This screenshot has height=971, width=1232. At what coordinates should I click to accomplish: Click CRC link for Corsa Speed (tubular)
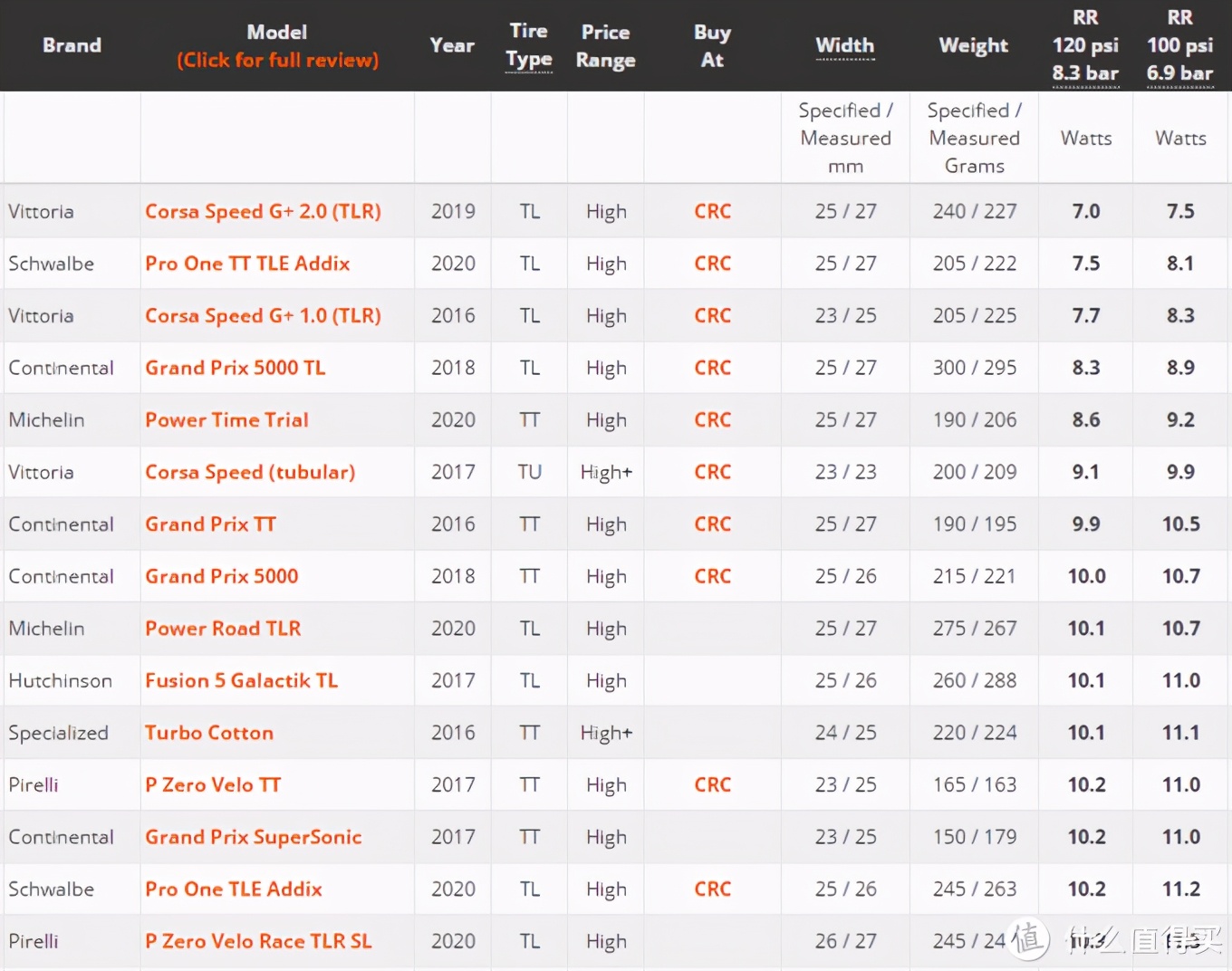click(713, 472)
